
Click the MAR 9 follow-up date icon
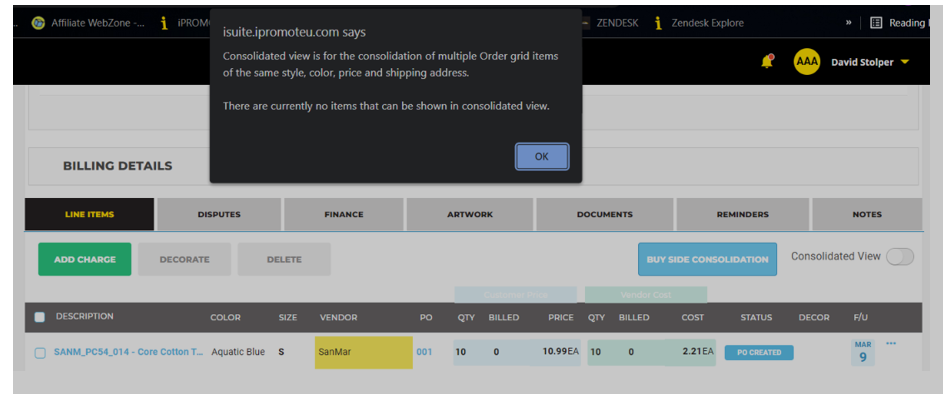pos(862,352)
